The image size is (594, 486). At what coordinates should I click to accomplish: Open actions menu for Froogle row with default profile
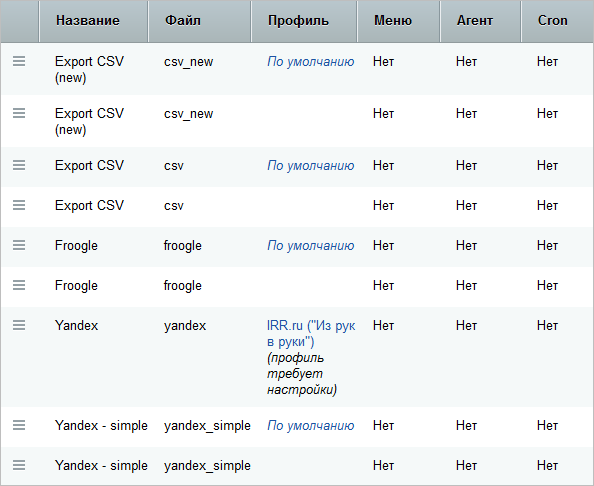click(19, 245)
